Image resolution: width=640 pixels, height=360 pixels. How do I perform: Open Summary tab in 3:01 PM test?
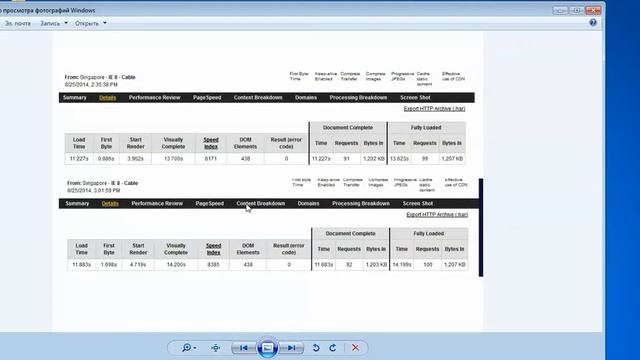77,203
